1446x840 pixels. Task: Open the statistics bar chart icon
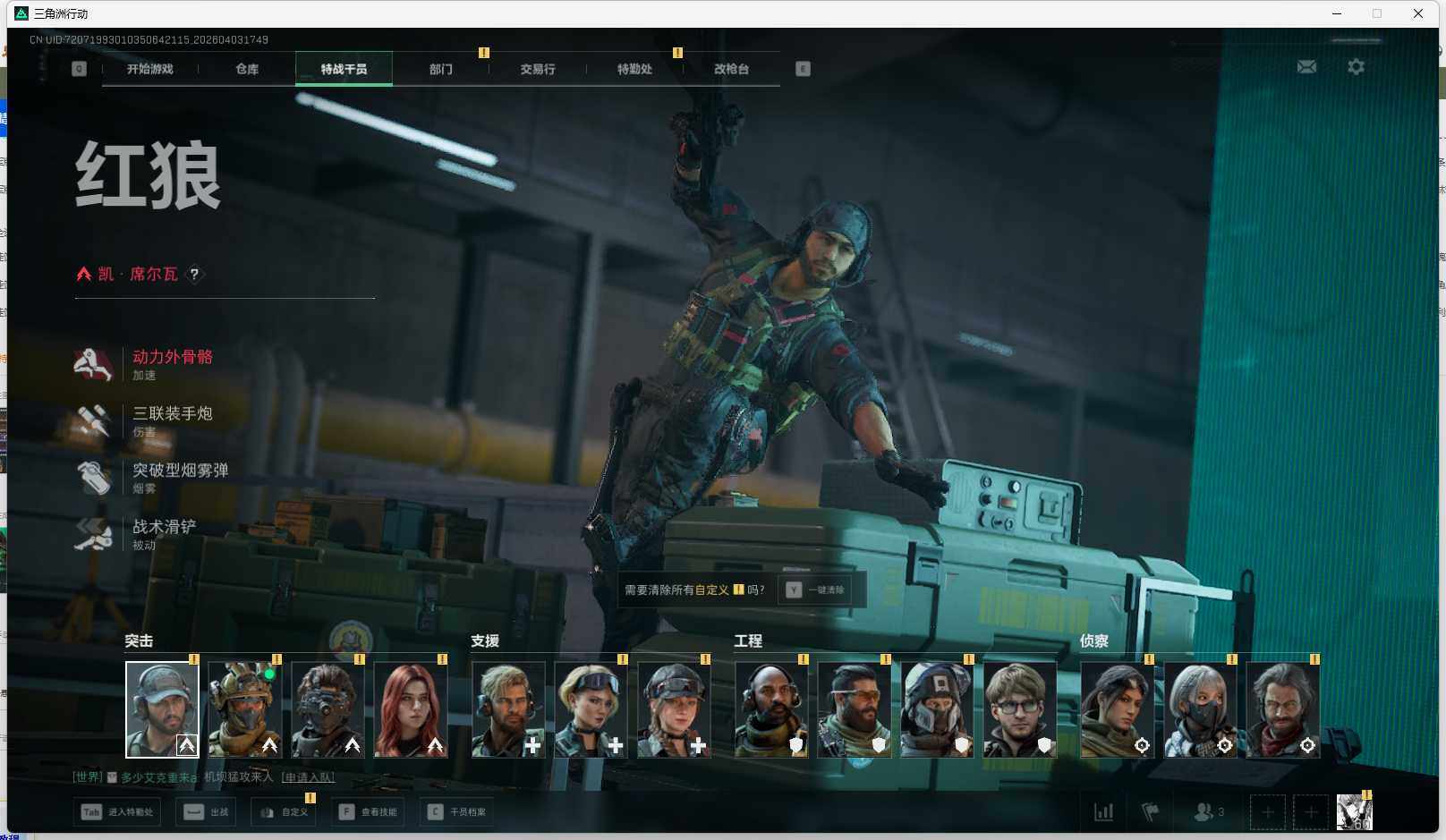(1104, 812)
